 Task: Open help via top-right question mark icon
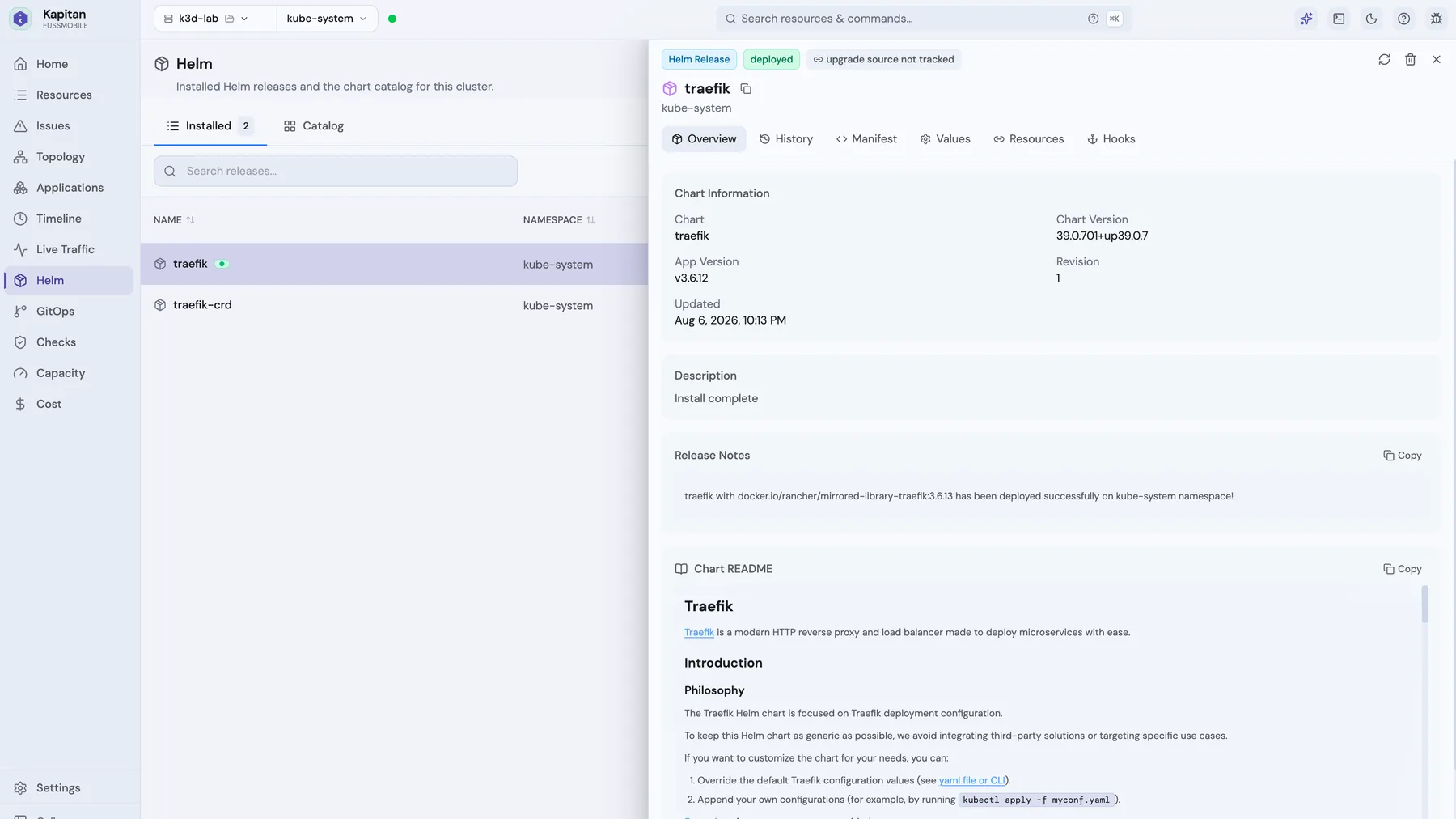pyautogui.click(x=1403, y=19)
